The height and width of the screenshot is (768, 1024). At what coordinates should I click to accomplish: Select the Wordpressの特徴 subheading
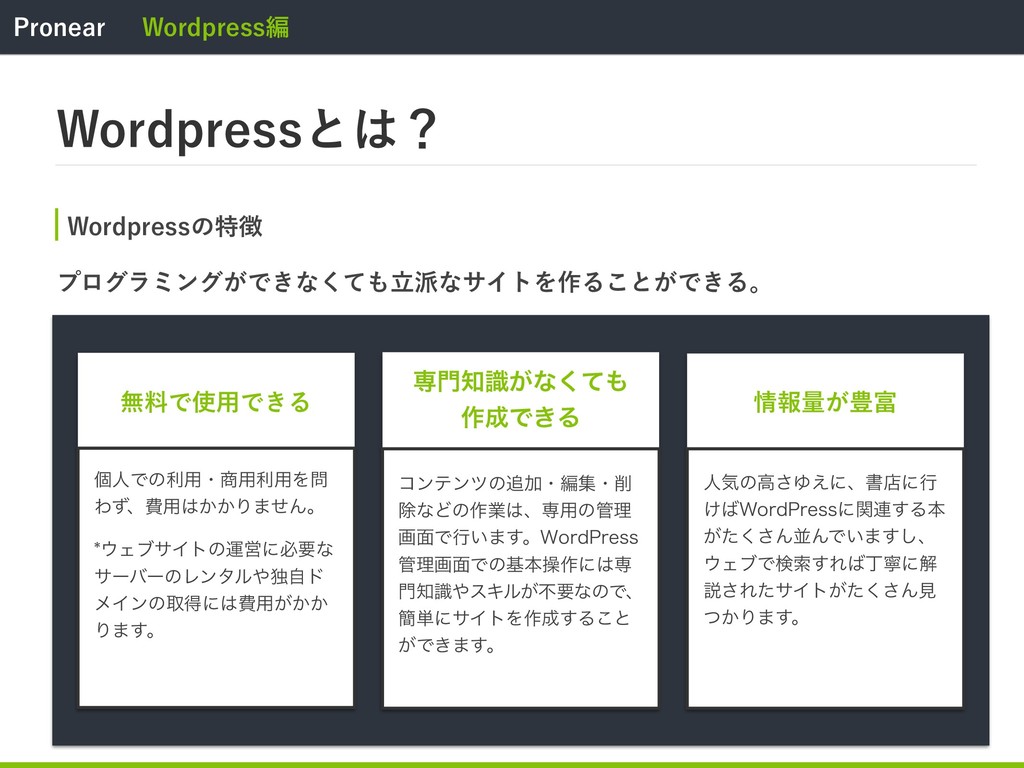[165, 226]
